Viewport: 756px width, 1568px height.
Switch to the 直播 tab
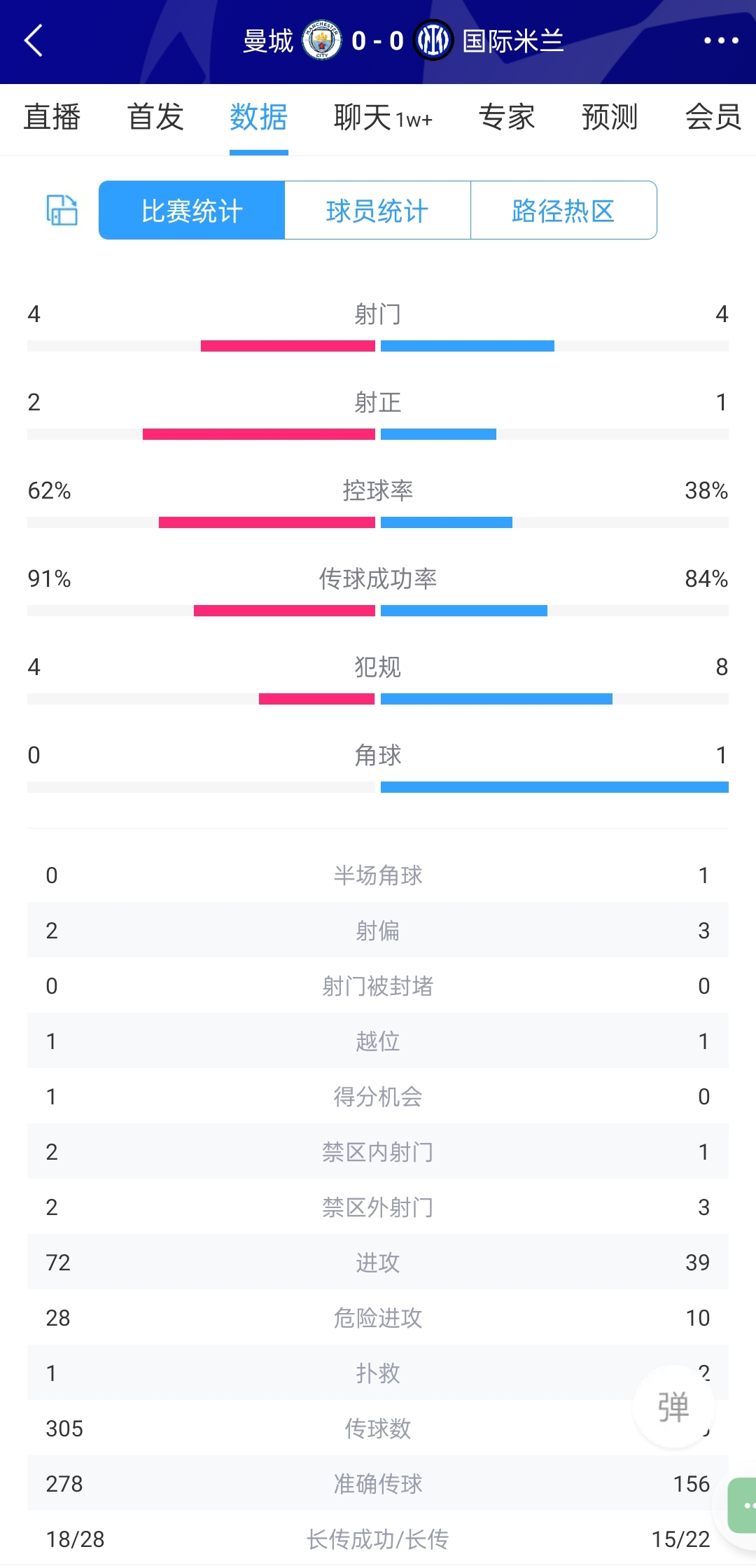pos(52,117)
